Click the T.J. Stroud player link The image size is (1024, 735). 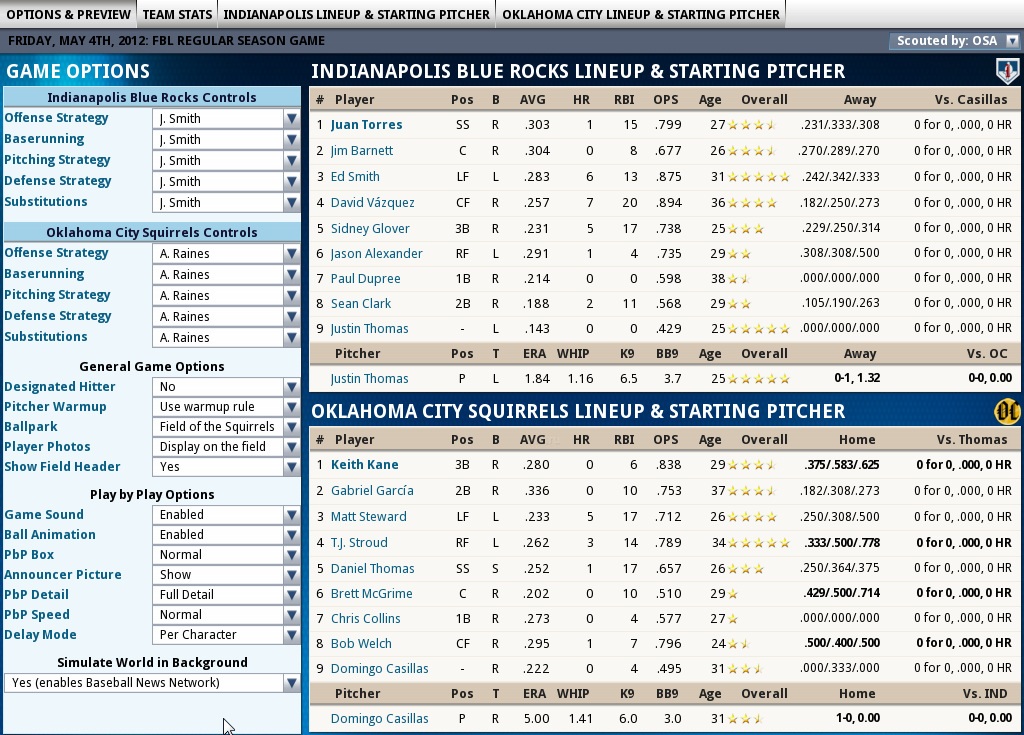(x=359, y=543)
